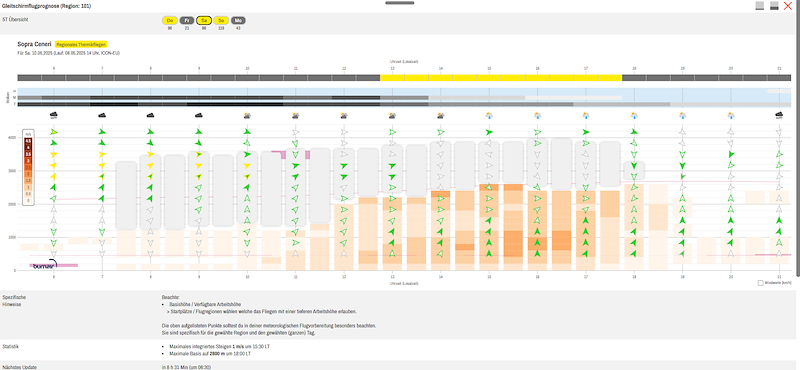This screenshot has height=370, width=800.
Task: Close the forecast with red X
Action: [x=788, y=6]
